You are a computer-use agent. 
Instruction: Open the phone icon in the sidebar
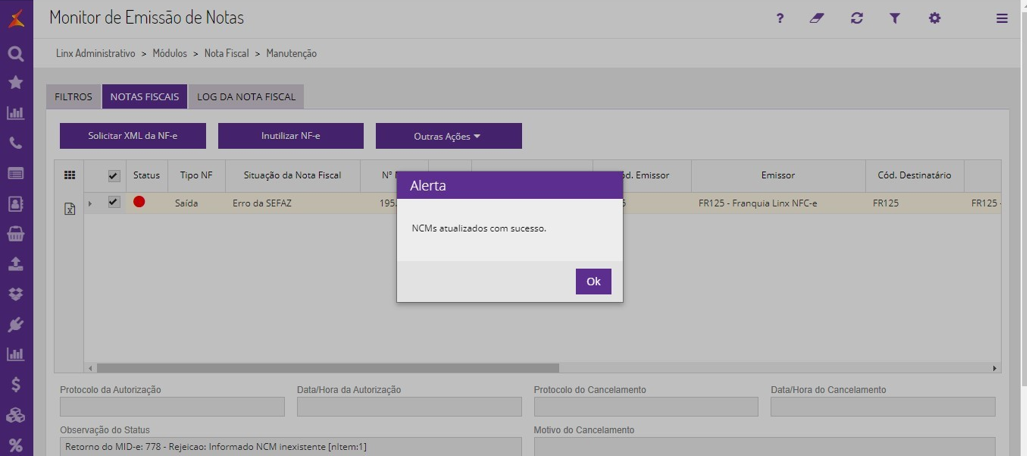(16, 144)
